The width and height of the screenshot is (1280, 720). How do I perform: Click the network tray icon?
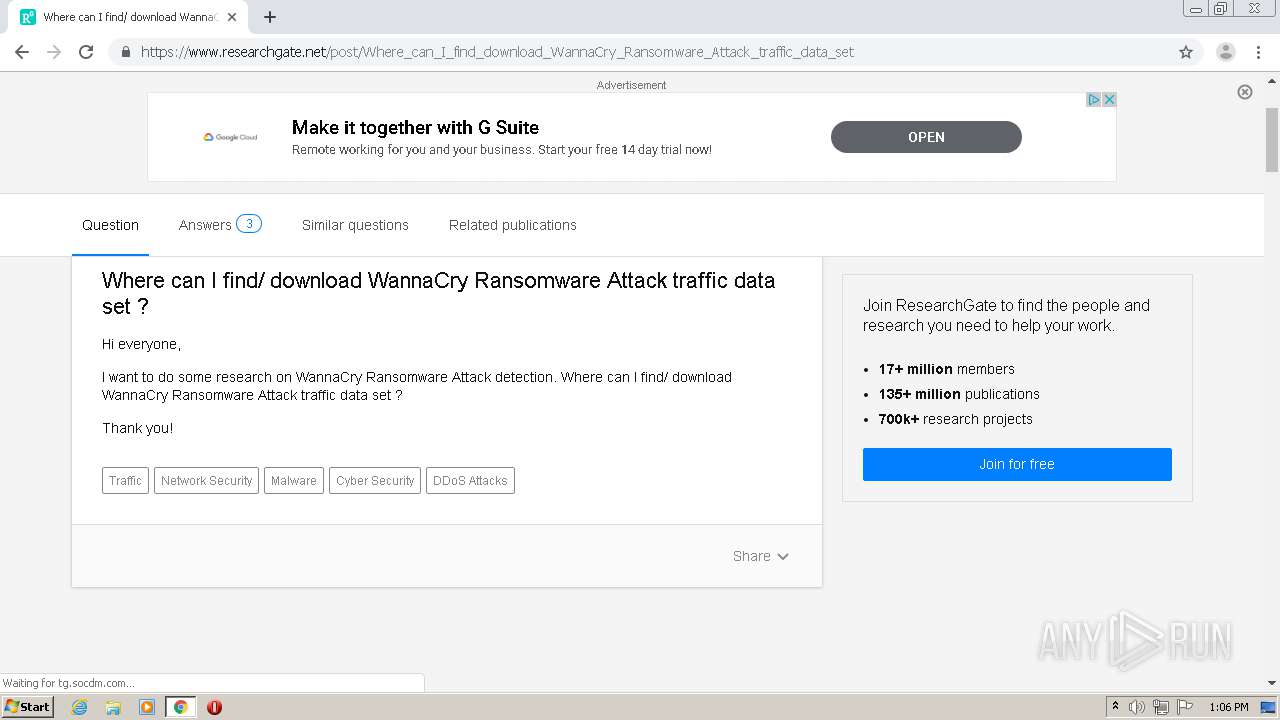coord(1161,707)
